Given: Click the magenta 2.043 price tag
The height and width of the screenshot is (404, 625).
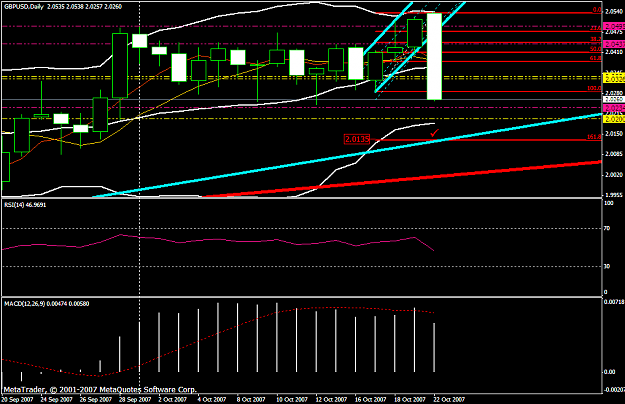Looking at the screenshot, I should 614,44.
